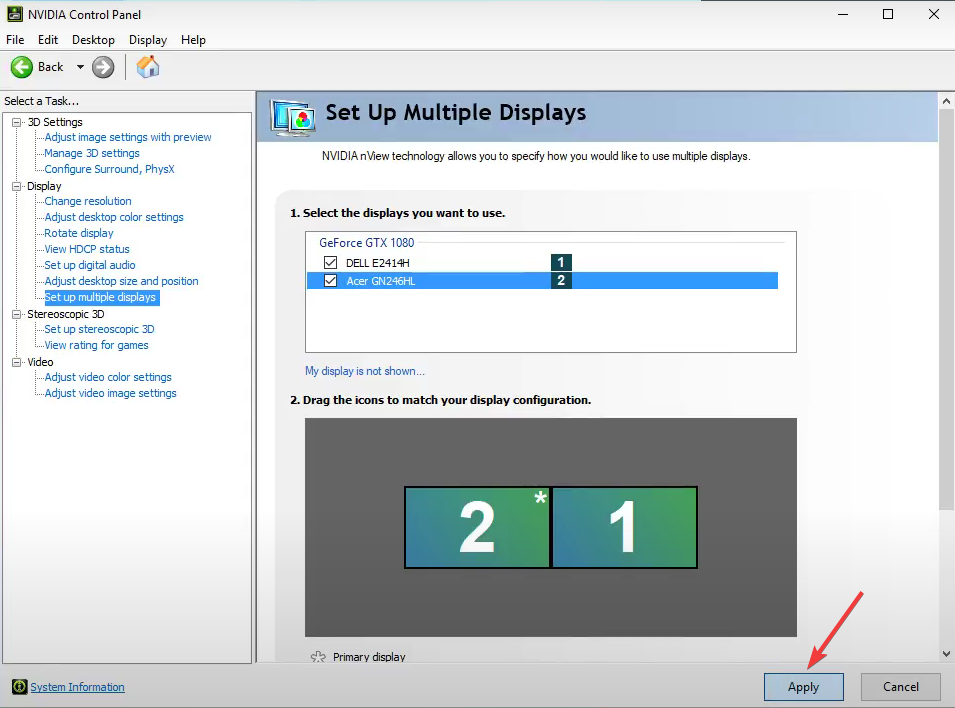The height and width of the screenshot is (708, 955).
Task: Click the vertical scrollbar thumb
Action: click(x=946, y=310)
